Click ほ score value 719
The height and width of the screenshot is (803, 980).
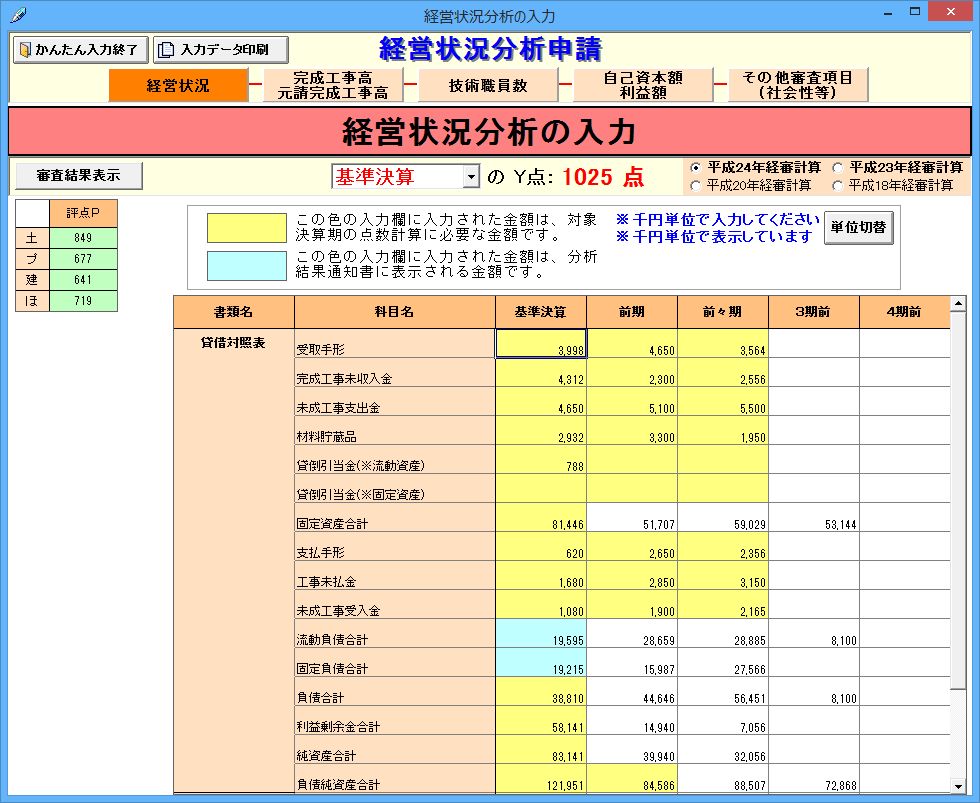(x=83, y=301)
